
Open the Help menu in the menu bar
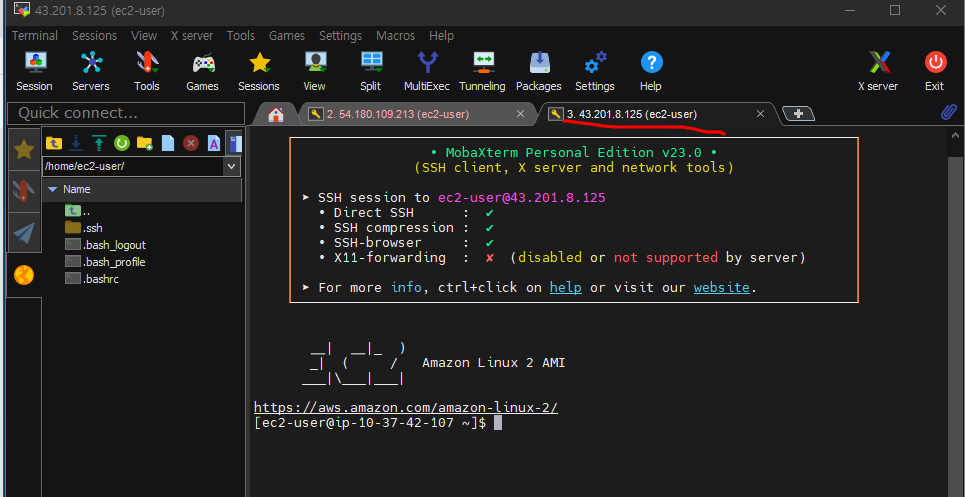tap(441, 36)
